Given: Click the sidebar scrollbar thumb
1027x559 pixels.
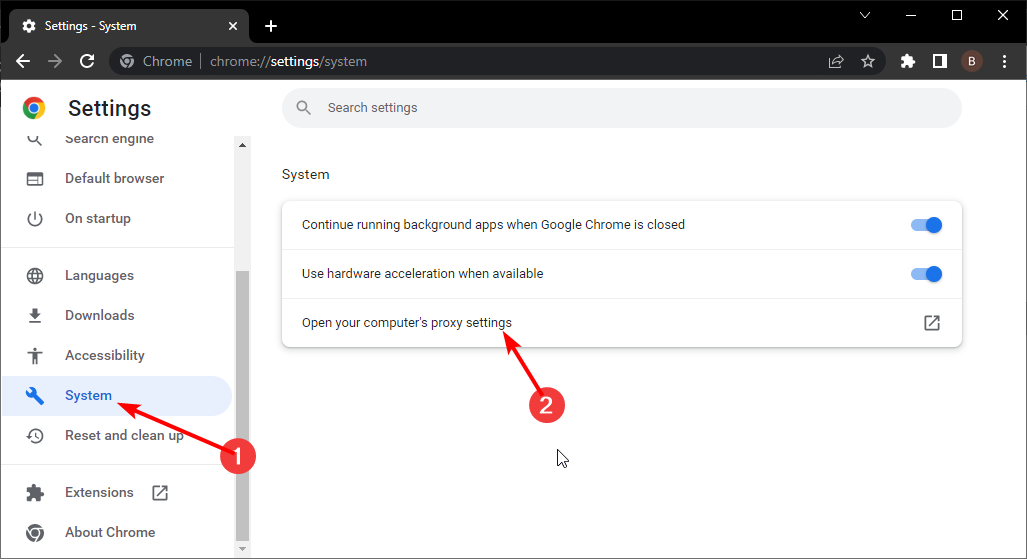Looking at the screenshot, I should tap(242, 406).
